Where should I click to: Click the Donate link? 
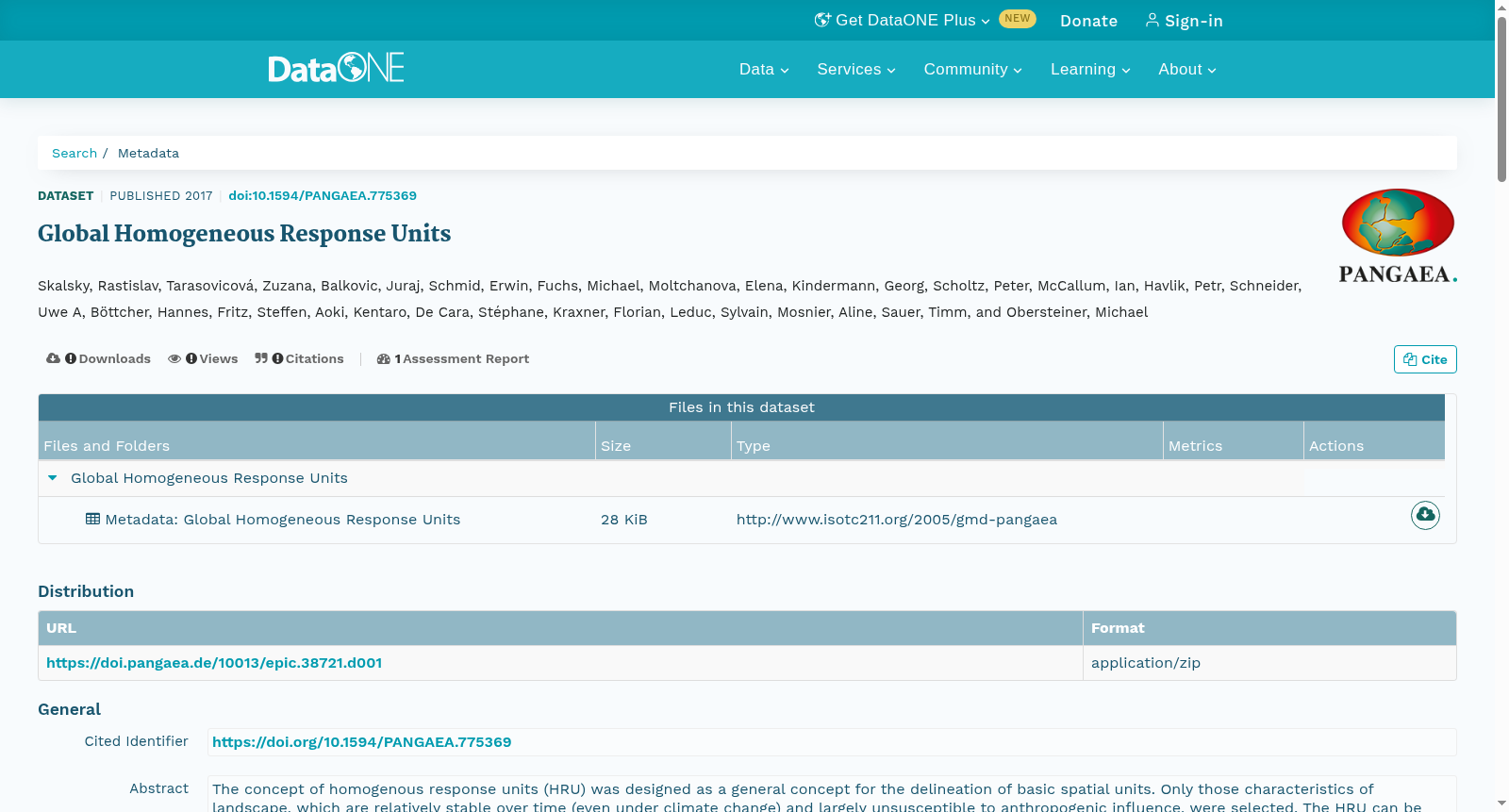pyautogui.click(x=1088, y=21)
